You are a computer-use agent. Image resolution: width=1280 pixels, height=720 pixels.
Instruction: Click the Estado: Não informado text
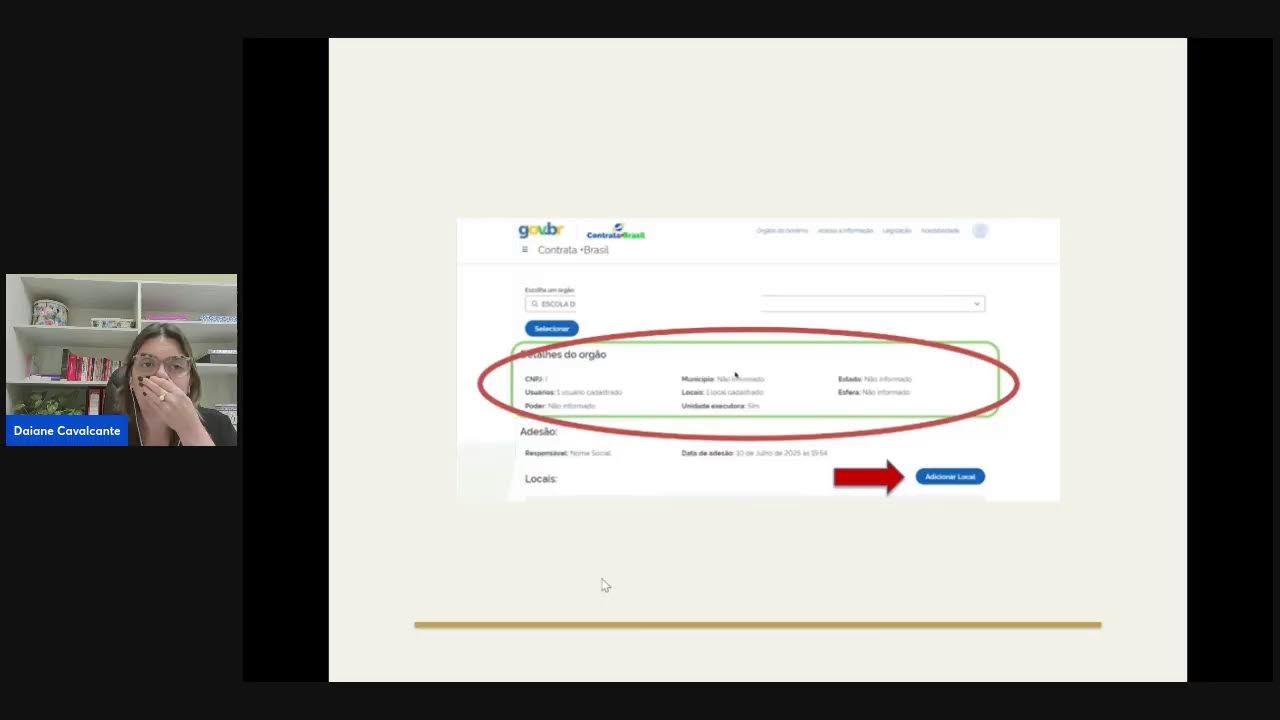pos(874,380)
